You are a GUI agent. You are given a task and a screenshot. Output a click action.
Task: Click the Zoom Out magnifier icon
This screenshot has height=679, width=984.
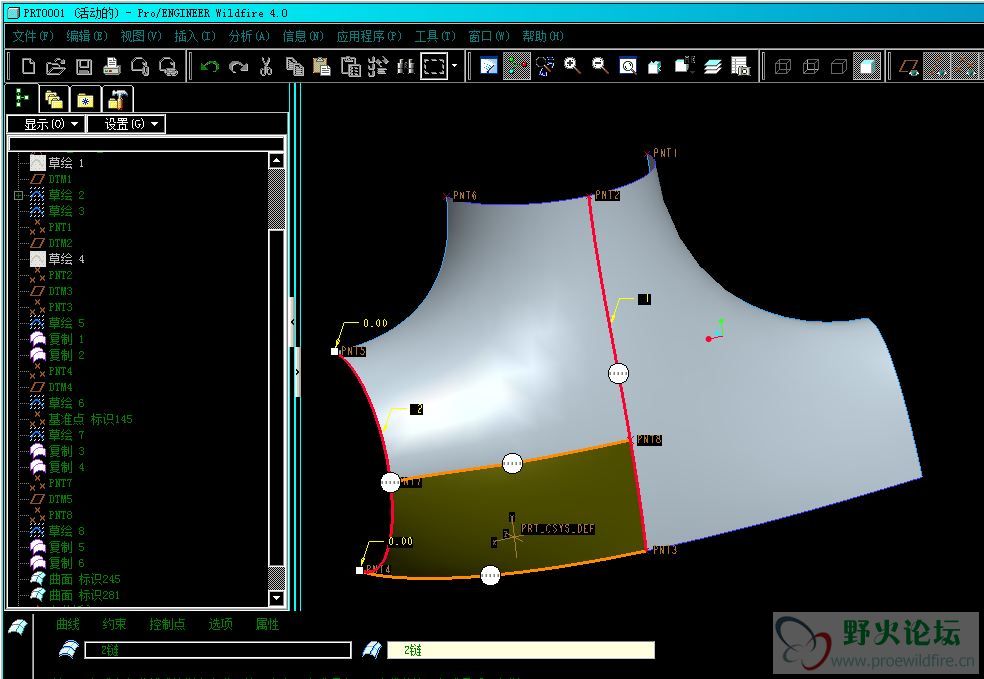pos(600,66)
